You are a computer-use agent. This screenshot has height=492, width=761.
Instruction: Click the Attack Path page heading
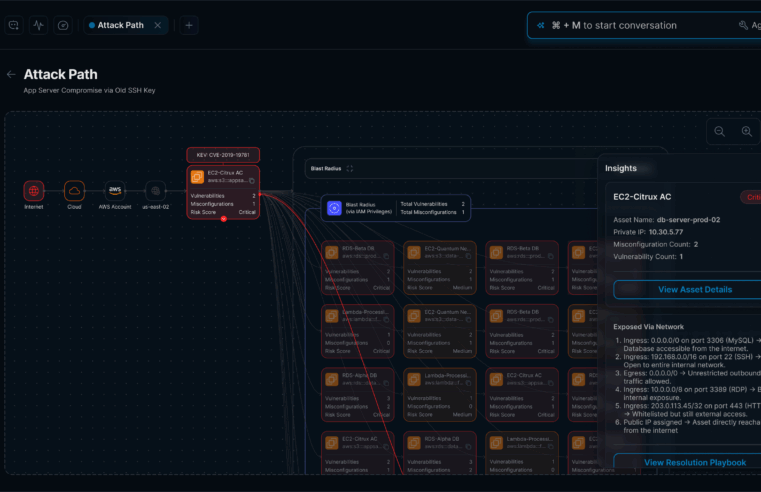pyautogui.click(x=61, y=74)
